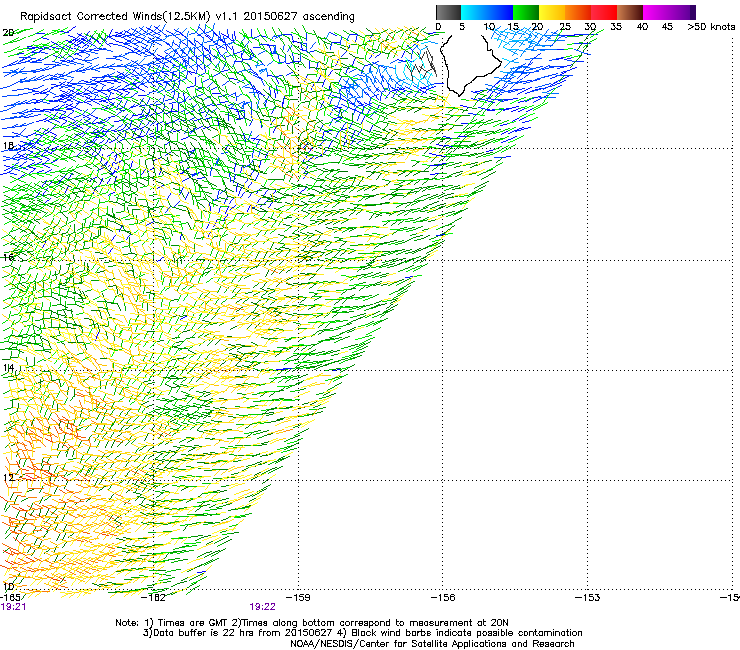Click the yellow 20-25 knots legend color
Viewport: 740px width, 650px height.
552,12
